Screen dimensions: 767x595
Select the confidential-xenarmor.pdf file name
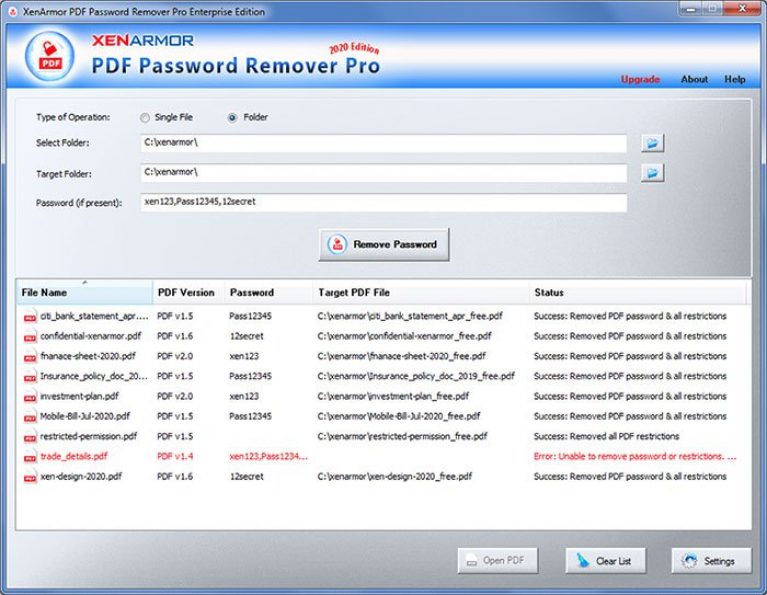pos(90,336)
